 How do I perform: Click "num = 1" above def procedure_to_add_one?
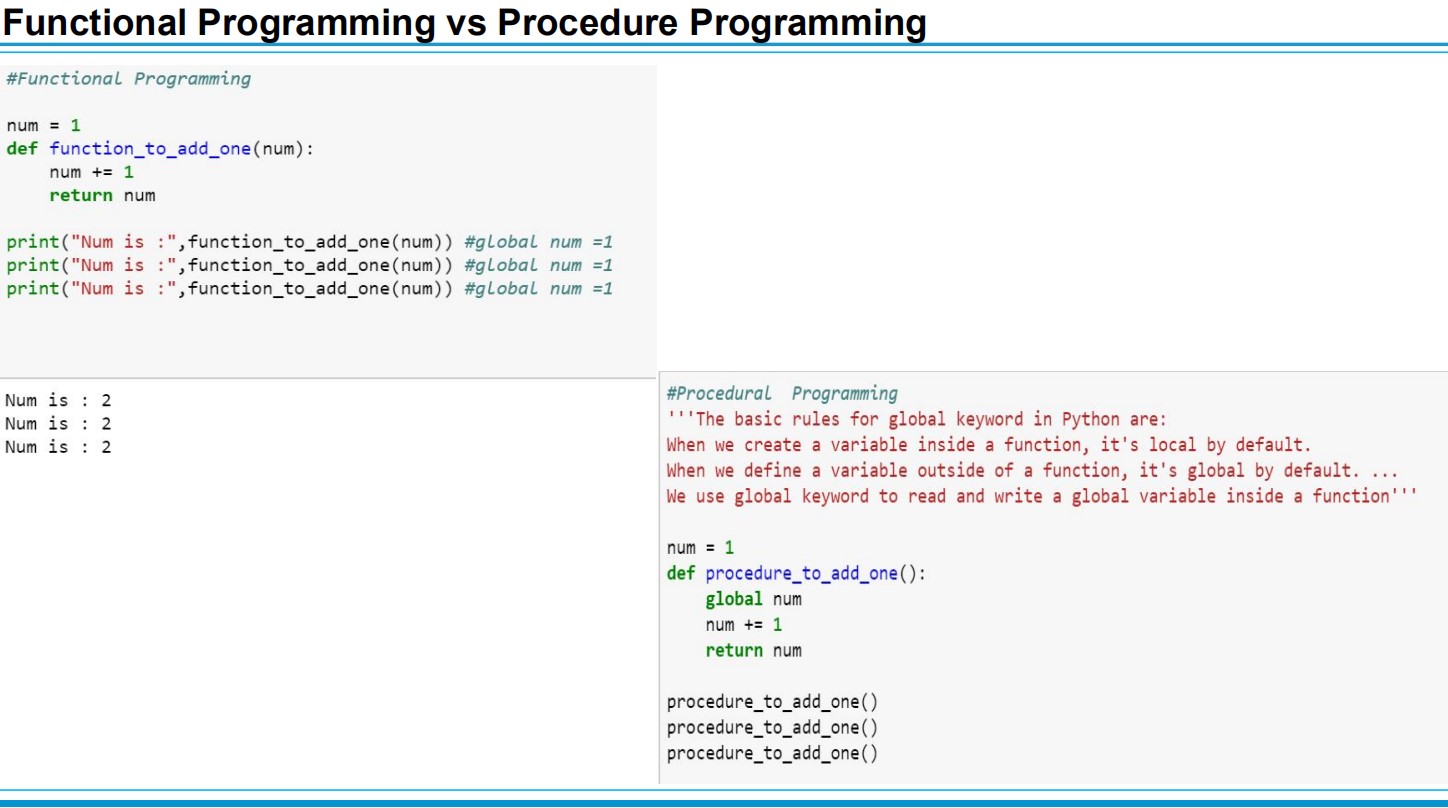(700, 548)
